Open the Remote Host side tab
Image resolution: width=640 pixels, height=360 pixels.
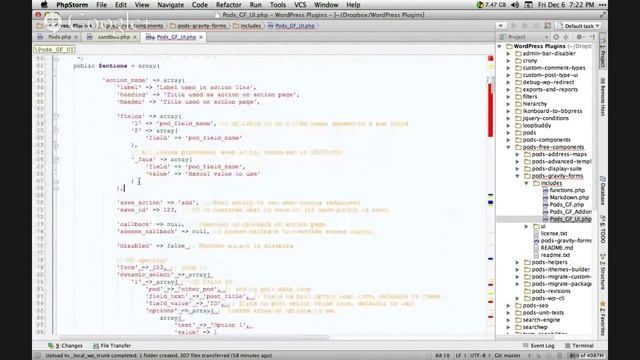(x=602, y=97)
